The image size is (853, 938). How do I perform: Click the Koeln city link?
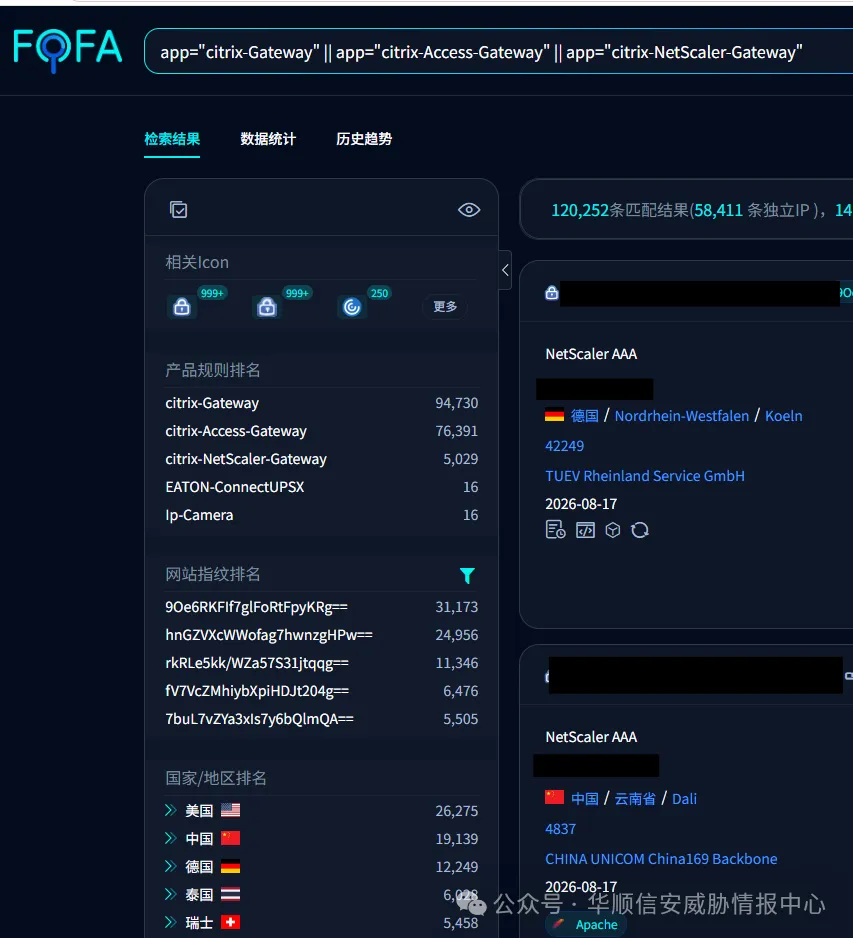tap(784, 416)
